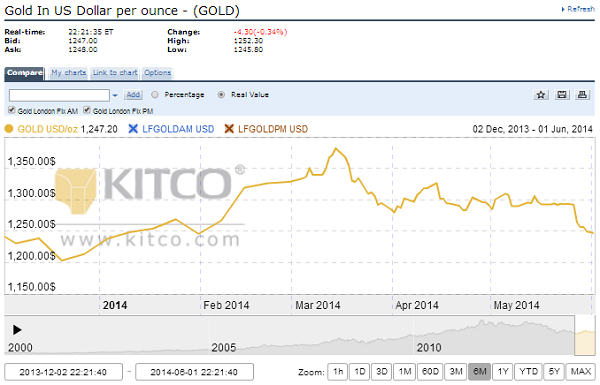This screenshot has width=600, height=385.
Task: Set zoom to 1h
Action: 338,372
